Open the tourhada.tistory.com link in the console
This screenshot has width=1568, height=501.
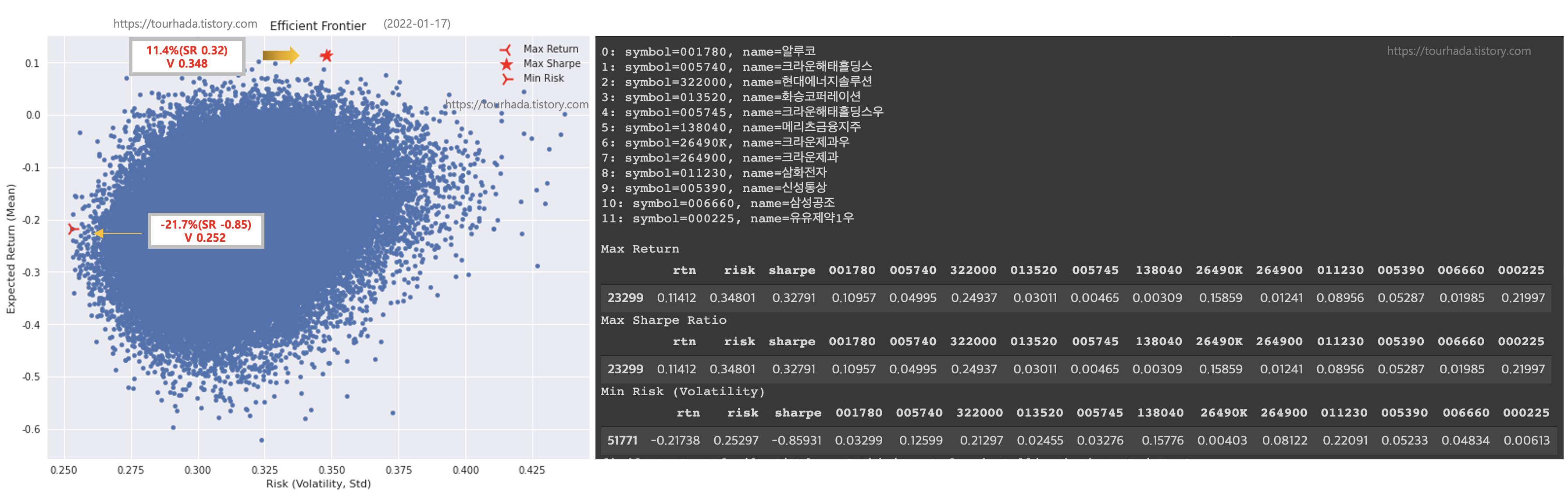1458,51
